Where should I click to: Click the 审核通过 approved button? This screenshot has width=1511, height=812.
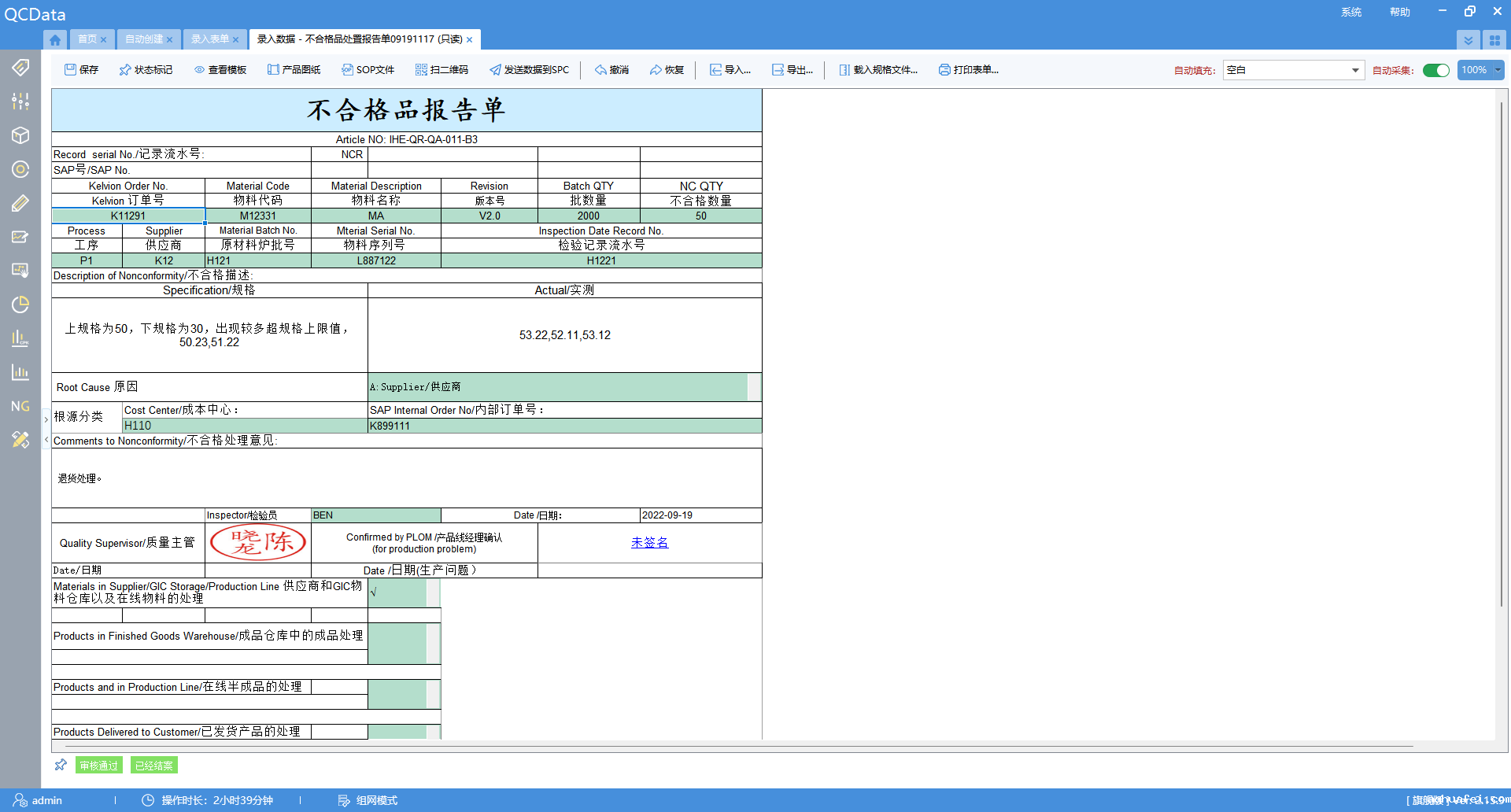point(99,766)
